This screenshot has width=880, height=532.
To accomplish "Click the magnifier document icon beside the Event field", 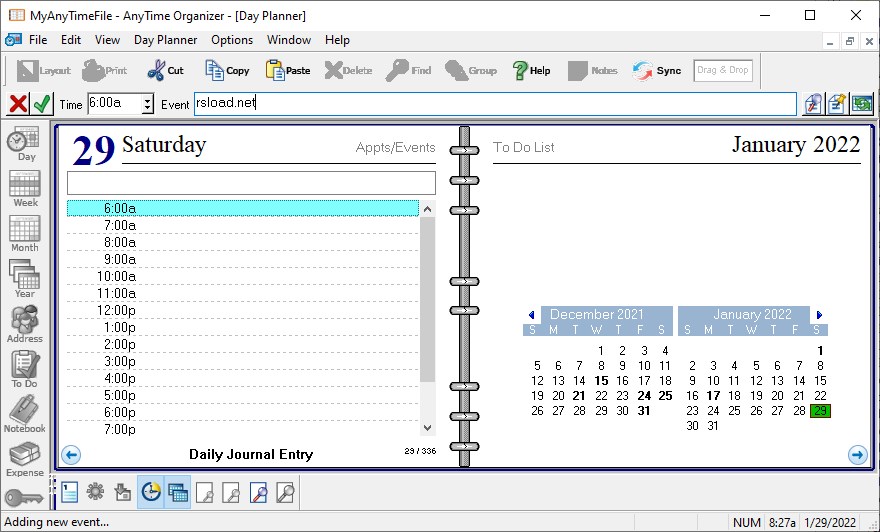I will point(813,104).
